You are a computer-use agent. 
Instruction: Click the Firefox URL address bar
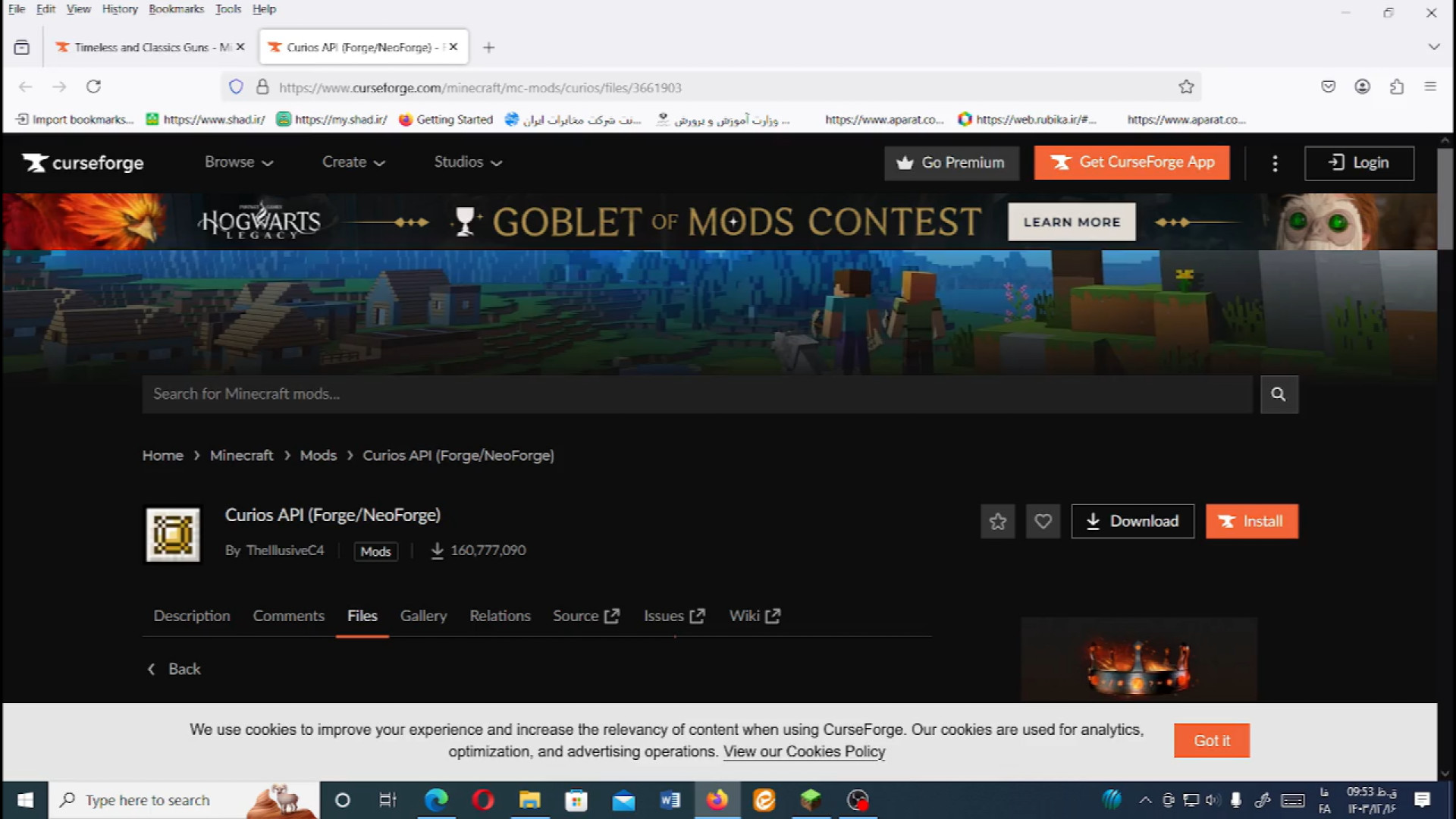click(713, 87)
